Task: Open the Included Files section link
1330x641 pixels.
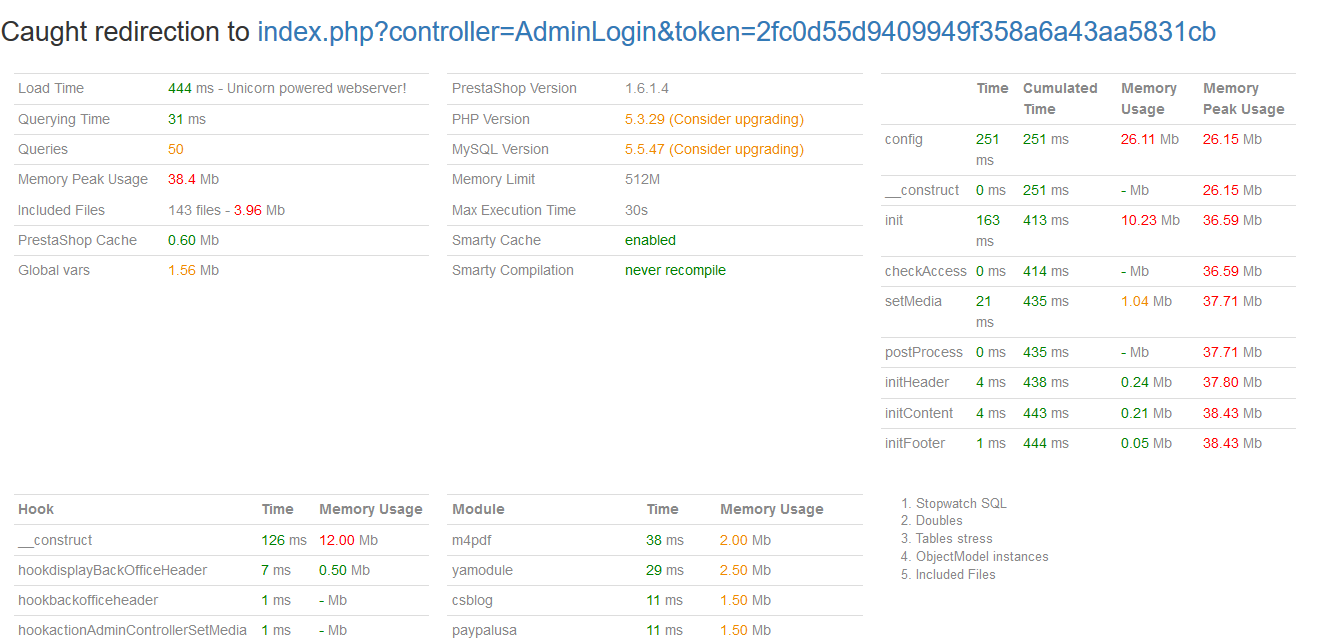Action: click(x=955, y=575)
